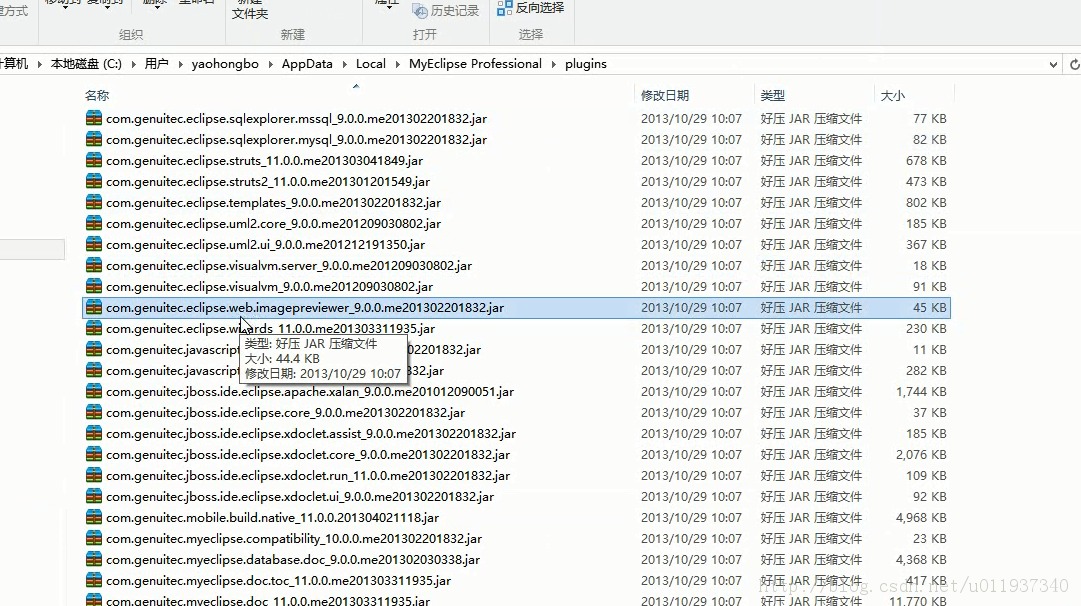Sort by 修改日期 column header
The image size is (1081, 606).
(665, 95)
